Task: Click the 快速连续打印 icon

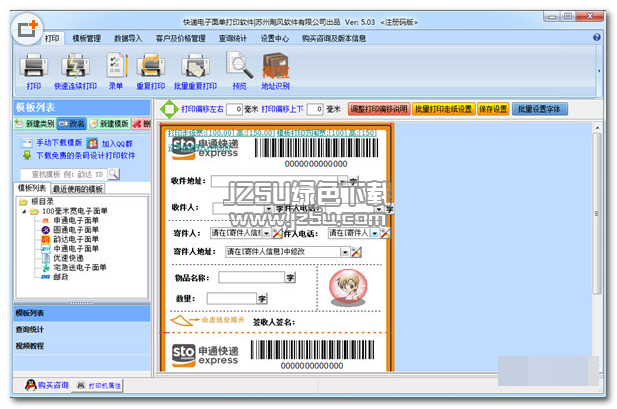Action: pos(75,65)
